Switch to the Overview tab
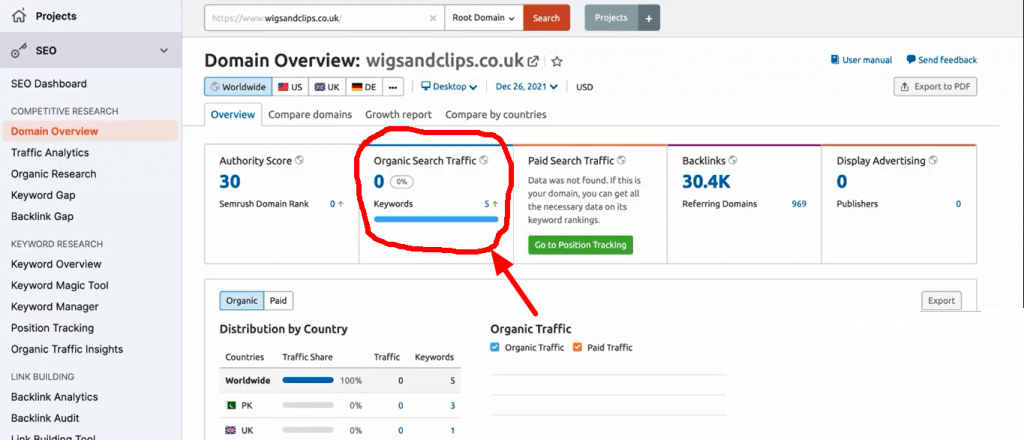Screen dimensions: 1024x440 [x=232, y=114]
